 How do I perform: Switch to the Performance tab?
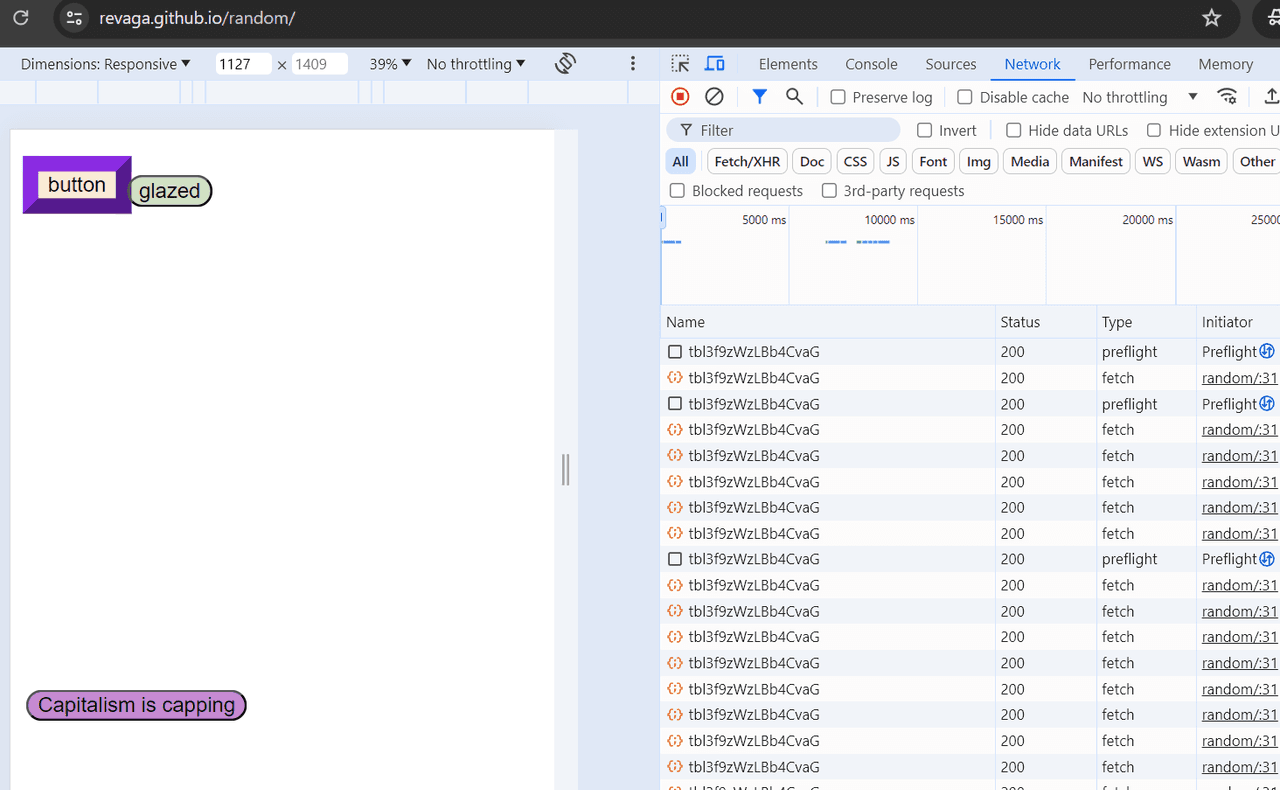[1129, 64]
